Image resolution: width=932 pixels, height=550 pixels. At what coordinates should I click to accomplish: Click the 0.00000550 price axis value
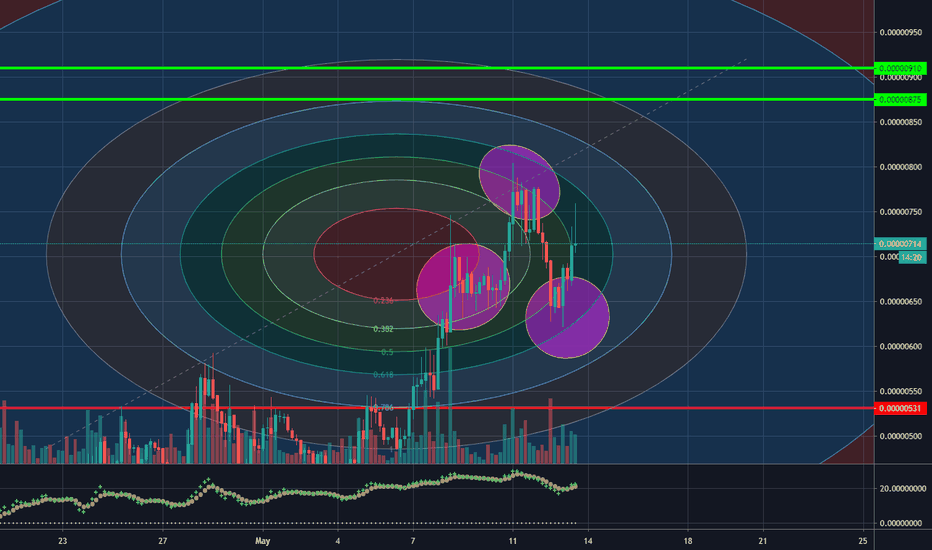click(x=900, y=391)
